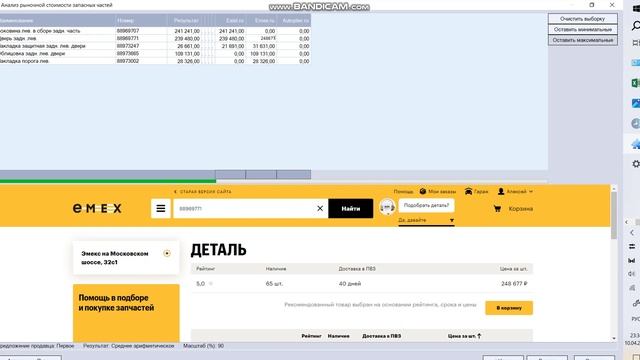
Task: Click the volume icon in the system tray
Action: coord(632,273)
